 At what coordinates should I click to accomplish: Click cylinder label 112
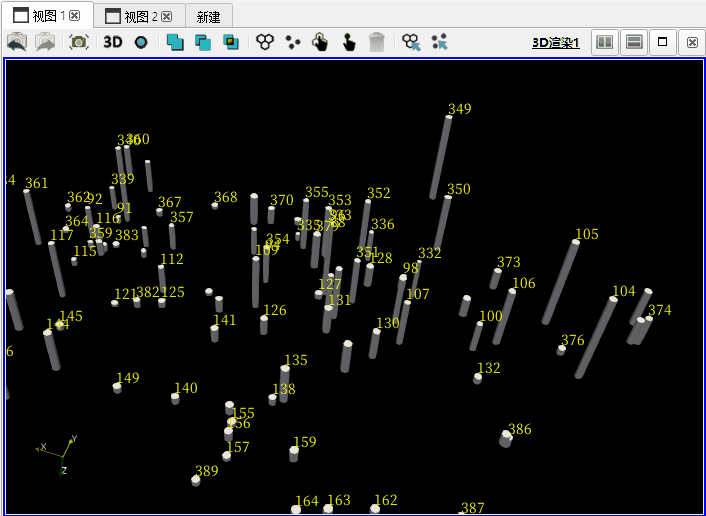pyautogui.click(x=172, y=259)
